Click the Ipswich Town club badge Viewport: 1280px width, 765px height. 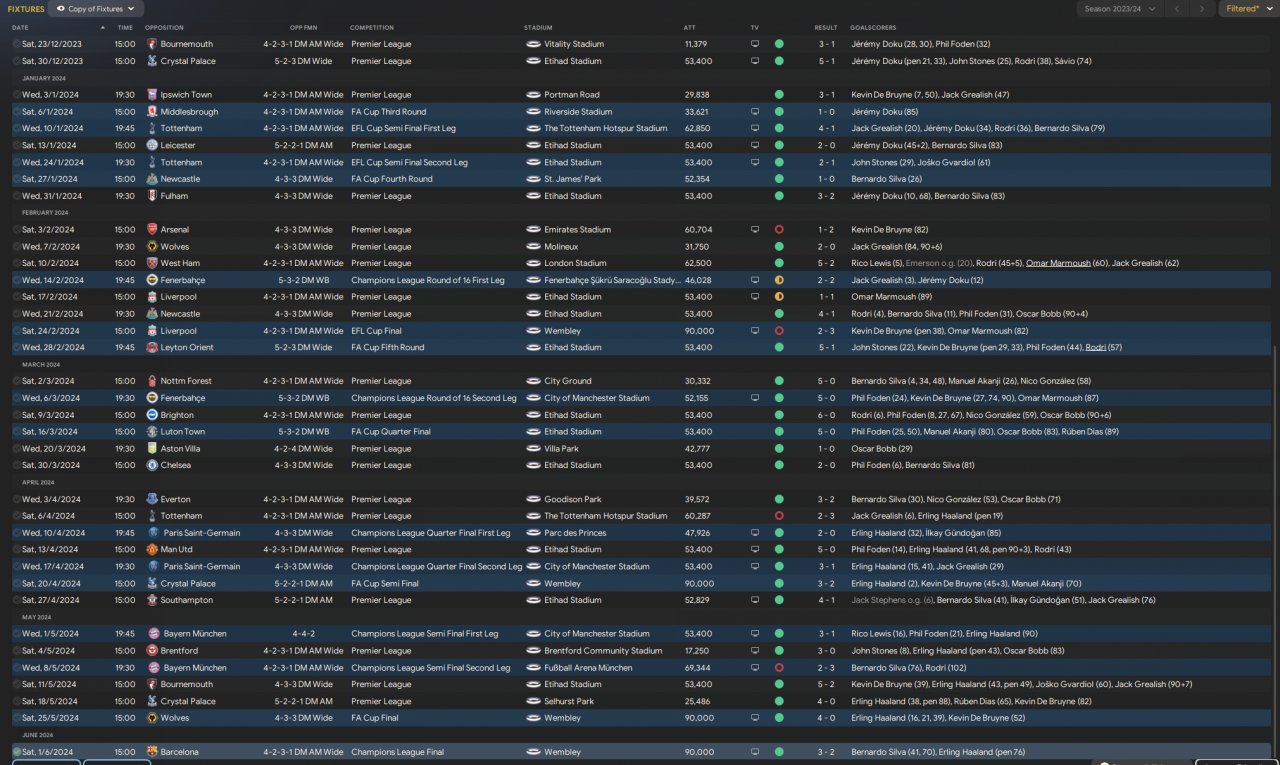(152, 95)
